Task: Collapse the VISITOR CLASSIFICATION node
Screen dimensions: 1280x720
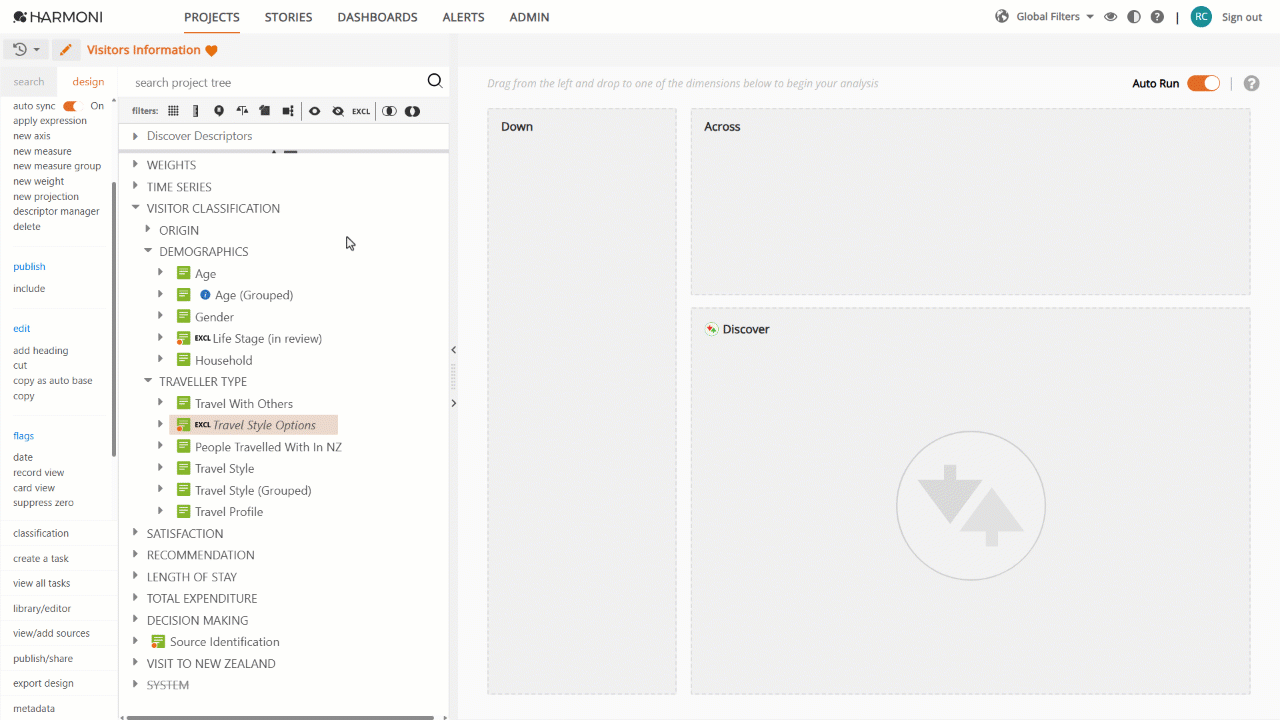Action: 136,208
